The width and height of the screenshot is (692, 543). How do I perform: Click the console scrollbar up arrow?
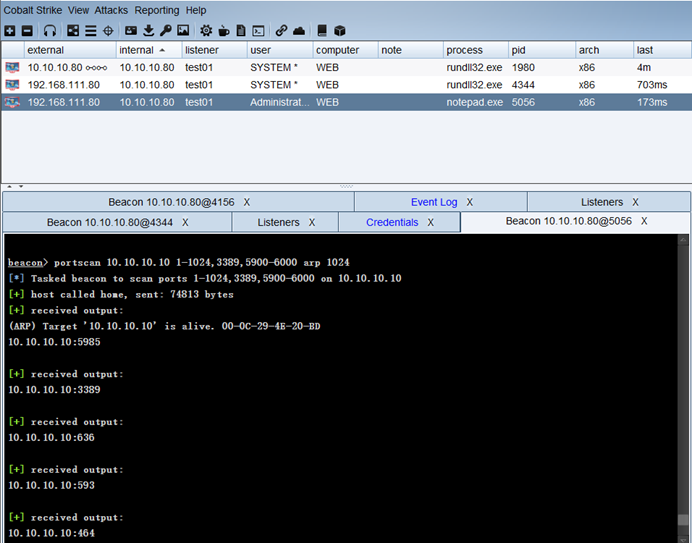pyautogui.click(x=683, y=239)
